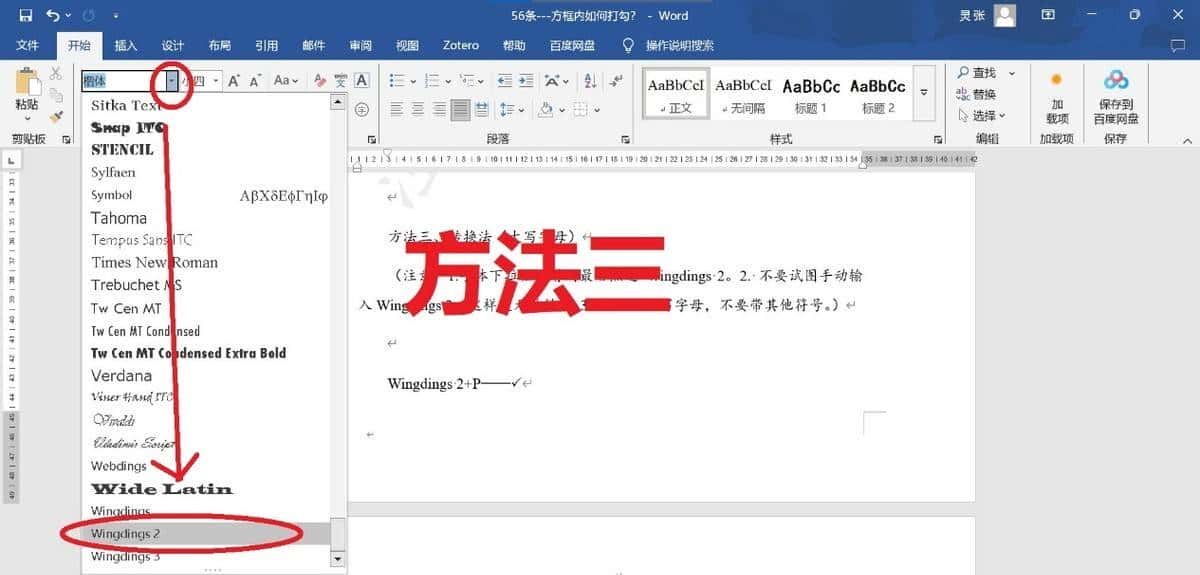
Task: Open the 段落 paragraph dialog launcher
Action: click(626, 140)
